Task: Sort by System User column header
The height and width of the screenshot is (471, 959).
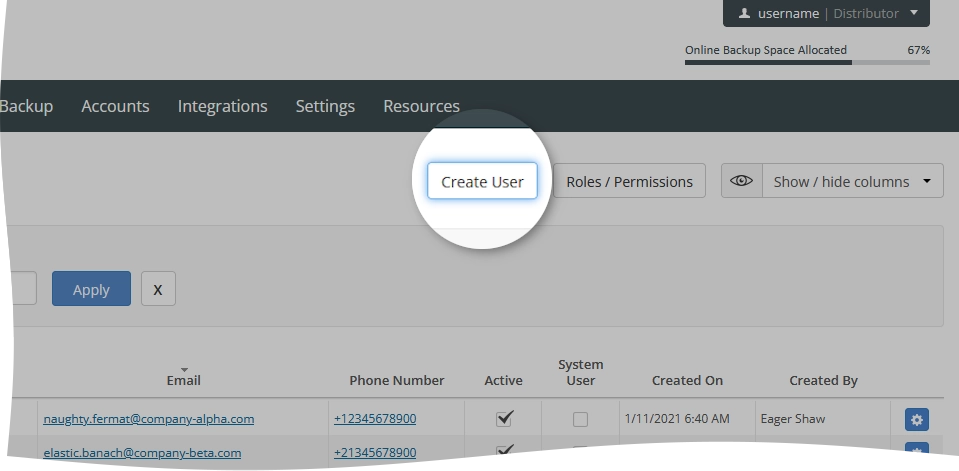Action: 580,373
